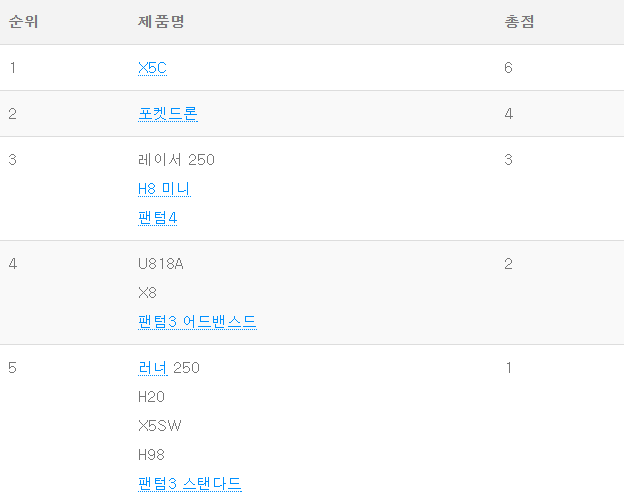Open the 포켓드론 product link
Viewport: 624px width, 500px height.
click(168, 114)
